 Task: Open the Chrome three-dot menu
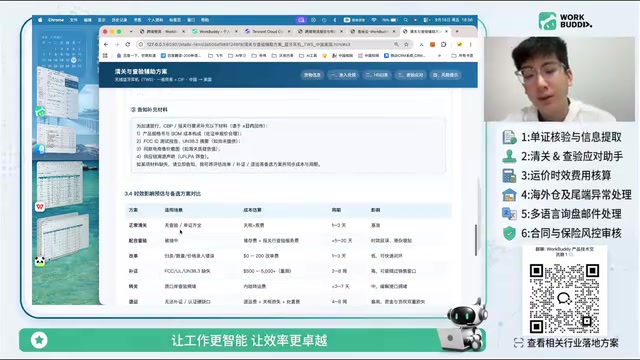[471, 44]
